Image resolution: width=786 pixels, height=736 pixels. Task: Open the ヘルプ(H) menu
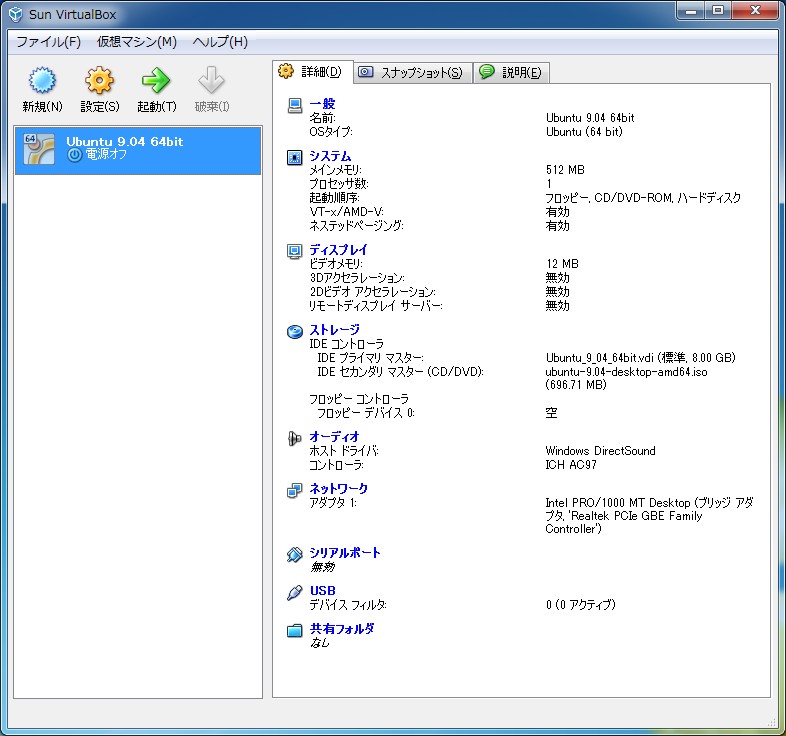coord(220,42)
